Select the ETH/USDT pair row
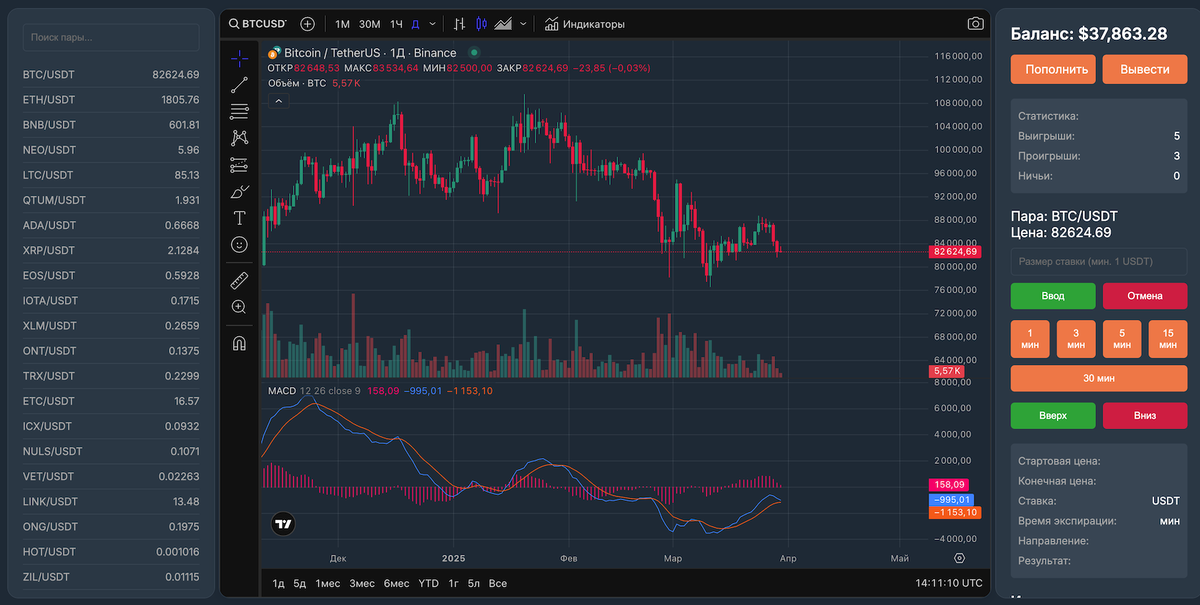 coord(111,100)
